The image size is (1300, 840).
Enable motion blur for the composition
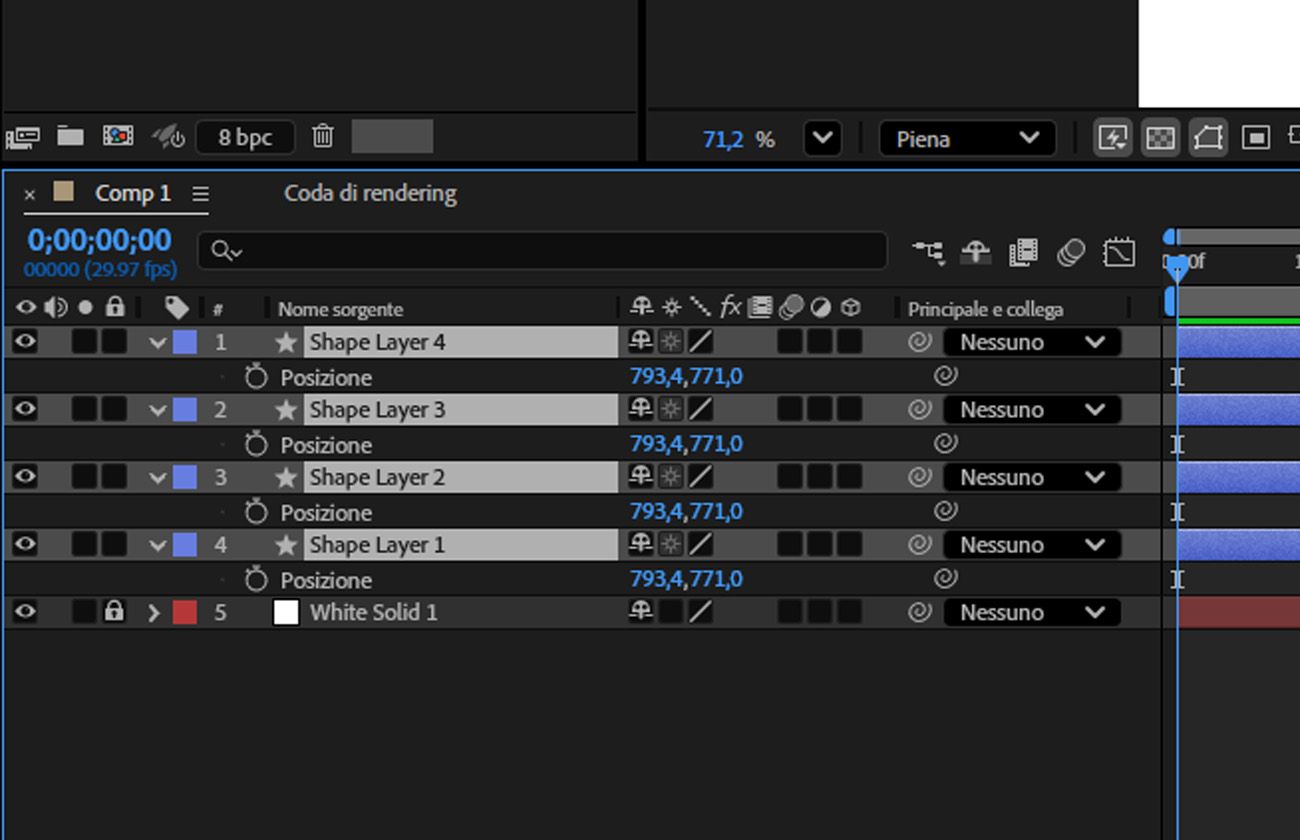(x=1070, y=252)
